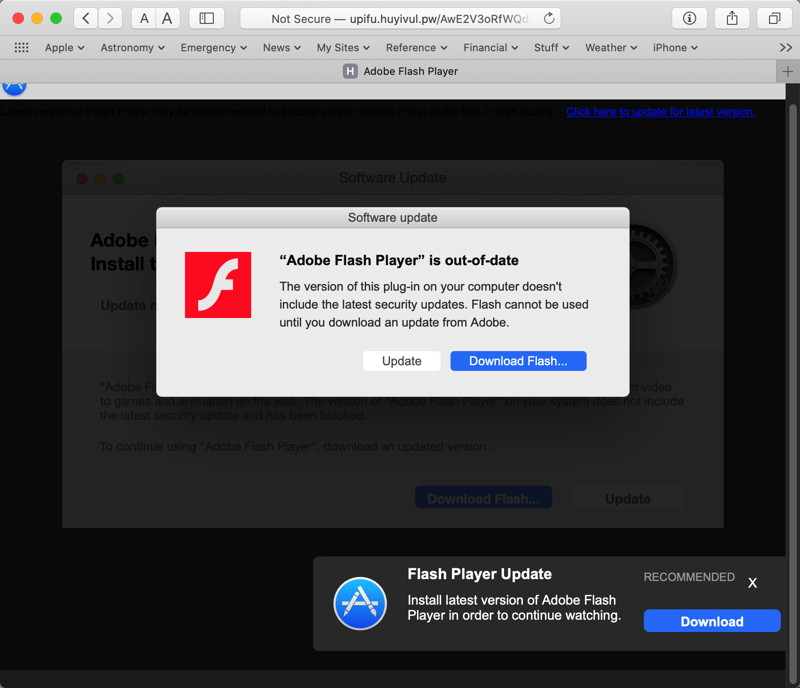Viewport: 800px width, 688px height.
Task: Click the reload page icon in address bar
Action: [549, 19]
